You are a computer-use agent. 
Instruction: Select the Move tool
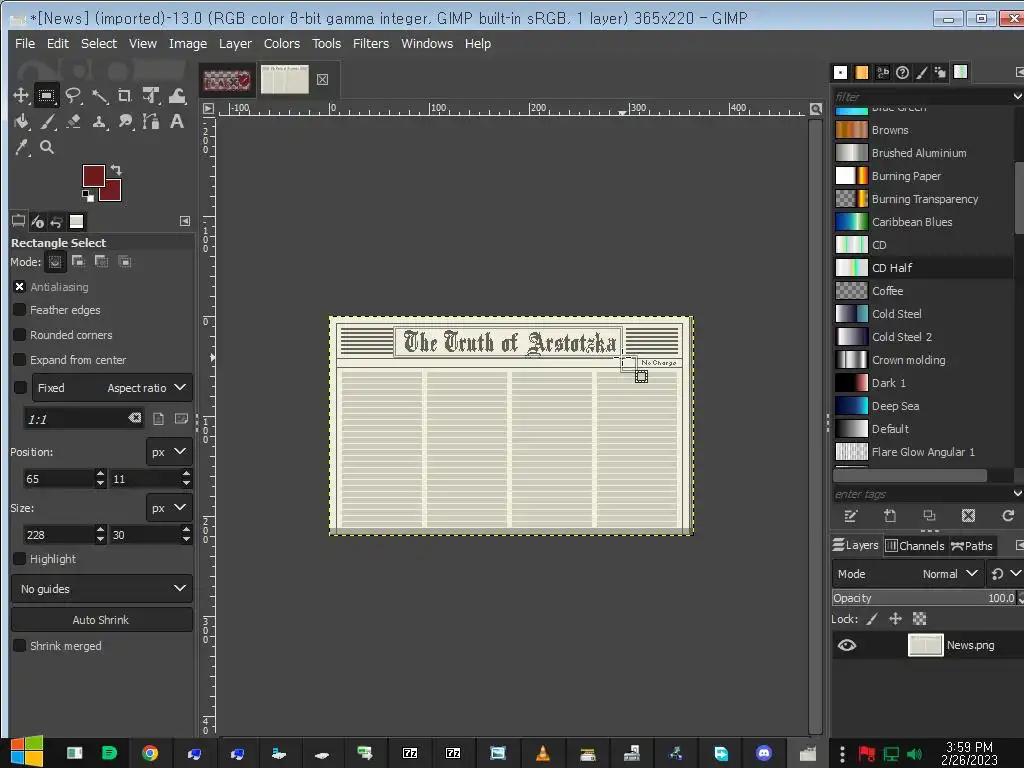[x=21, y=95]
